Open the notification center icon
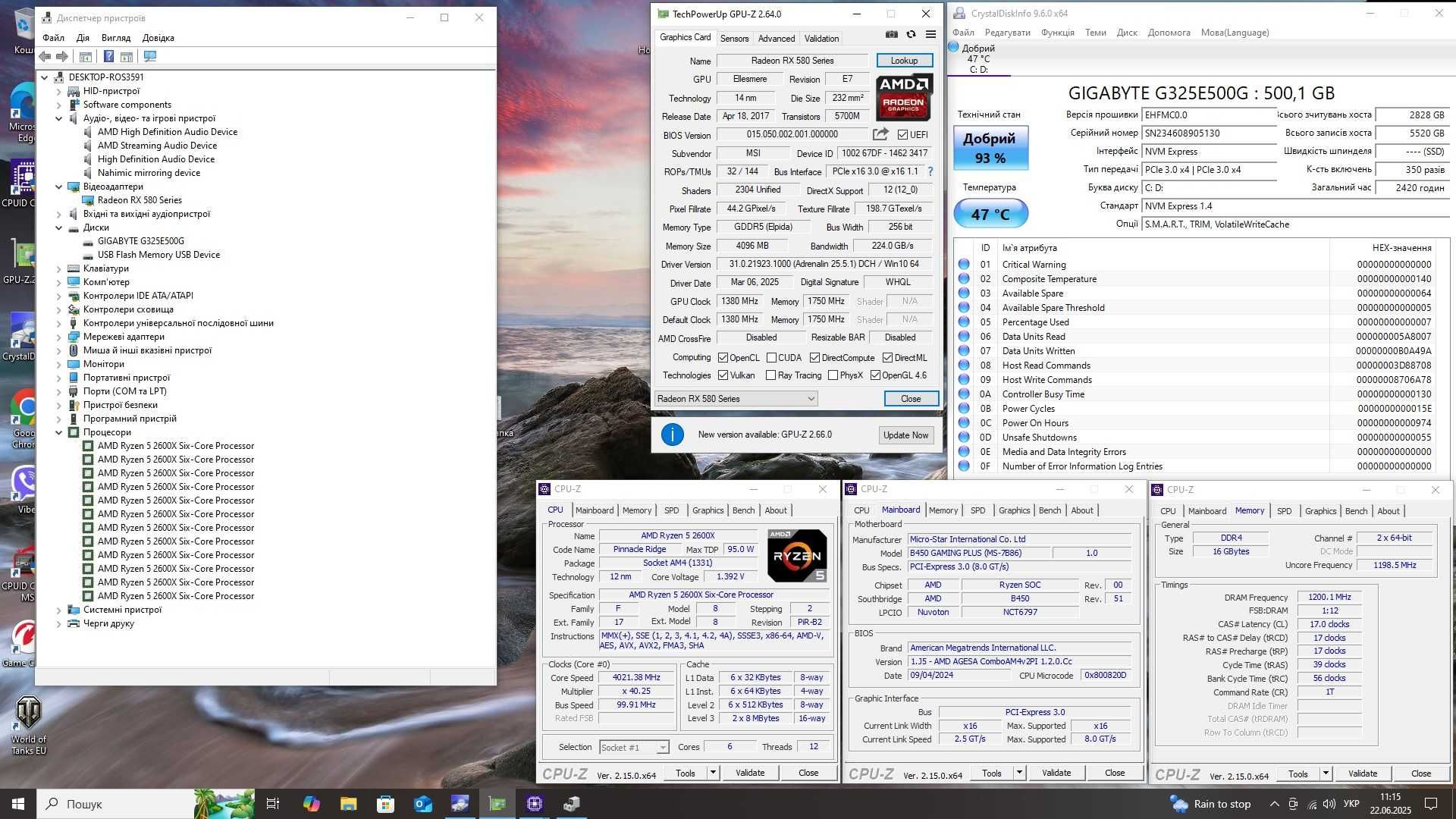Image resolution: width=1456 pixels, height=819 pixels. tap(1431, 804)
